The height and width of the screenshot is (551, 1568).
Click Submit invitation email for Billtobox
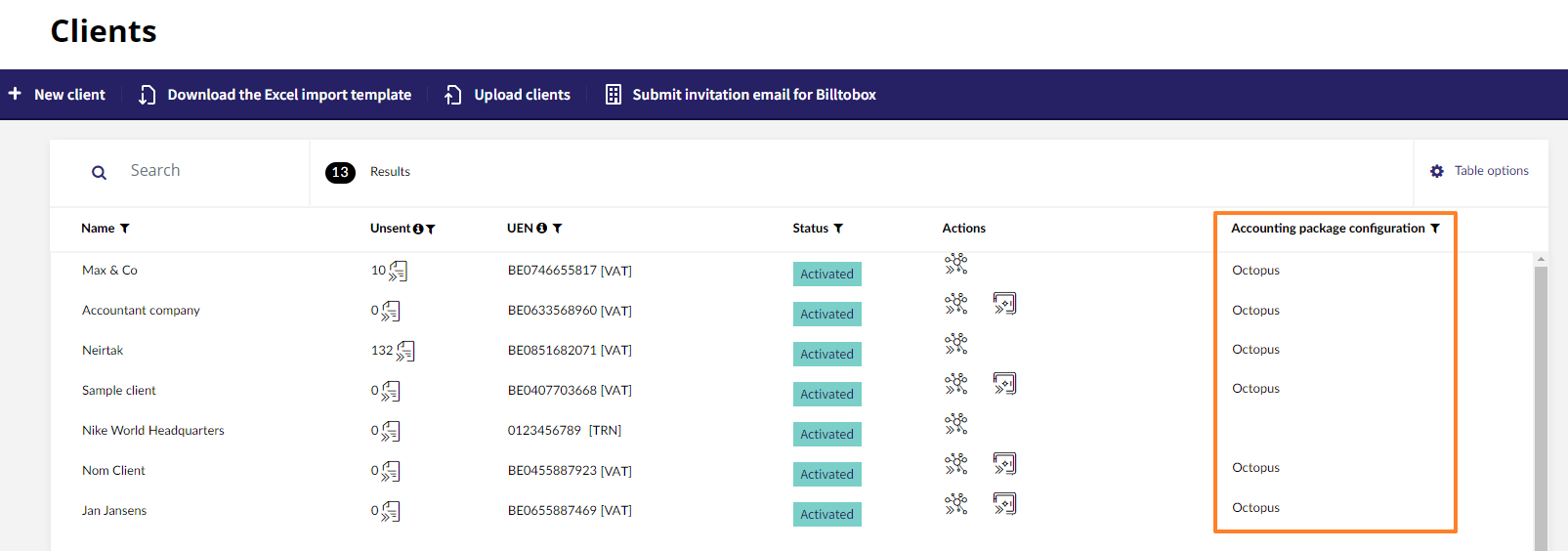tap(741, 95)
